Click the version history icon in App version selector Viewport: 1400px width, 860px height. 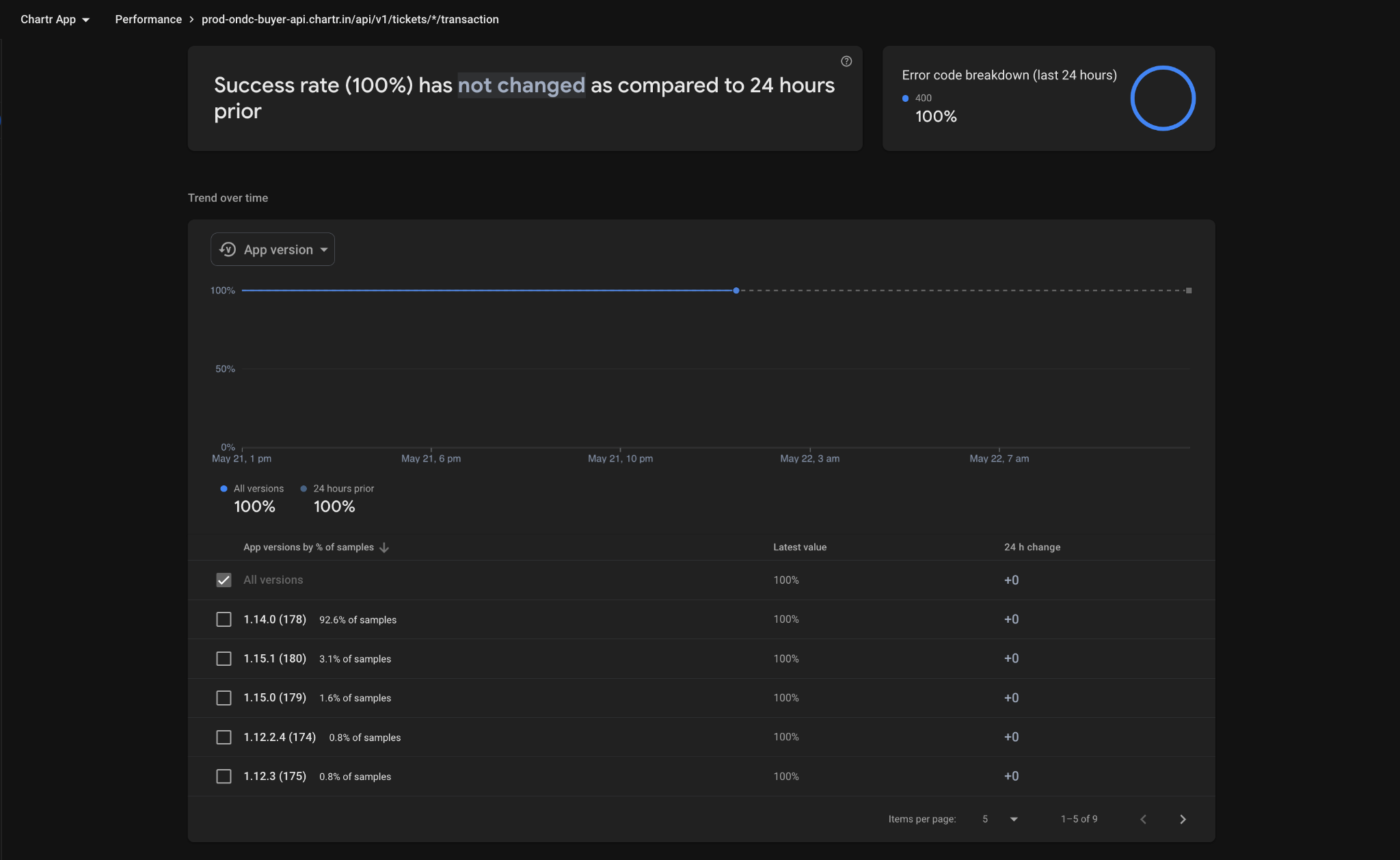228,250
